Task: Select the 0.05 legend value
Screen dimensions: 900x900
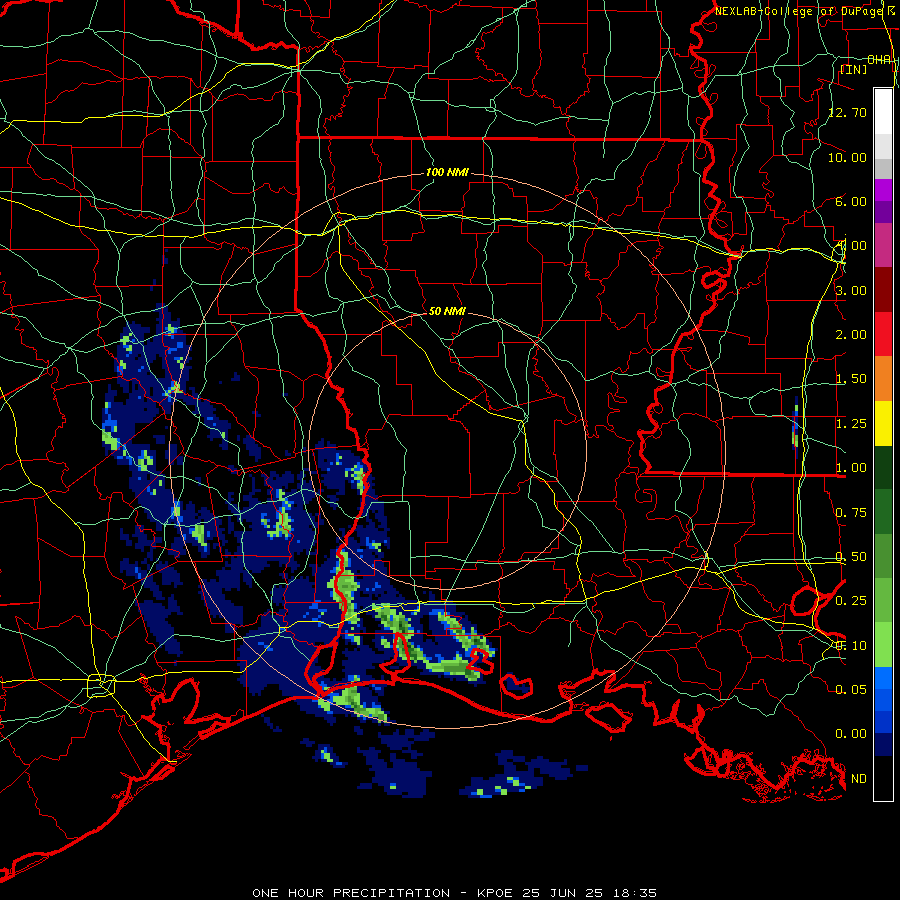Action: point(851,689)
